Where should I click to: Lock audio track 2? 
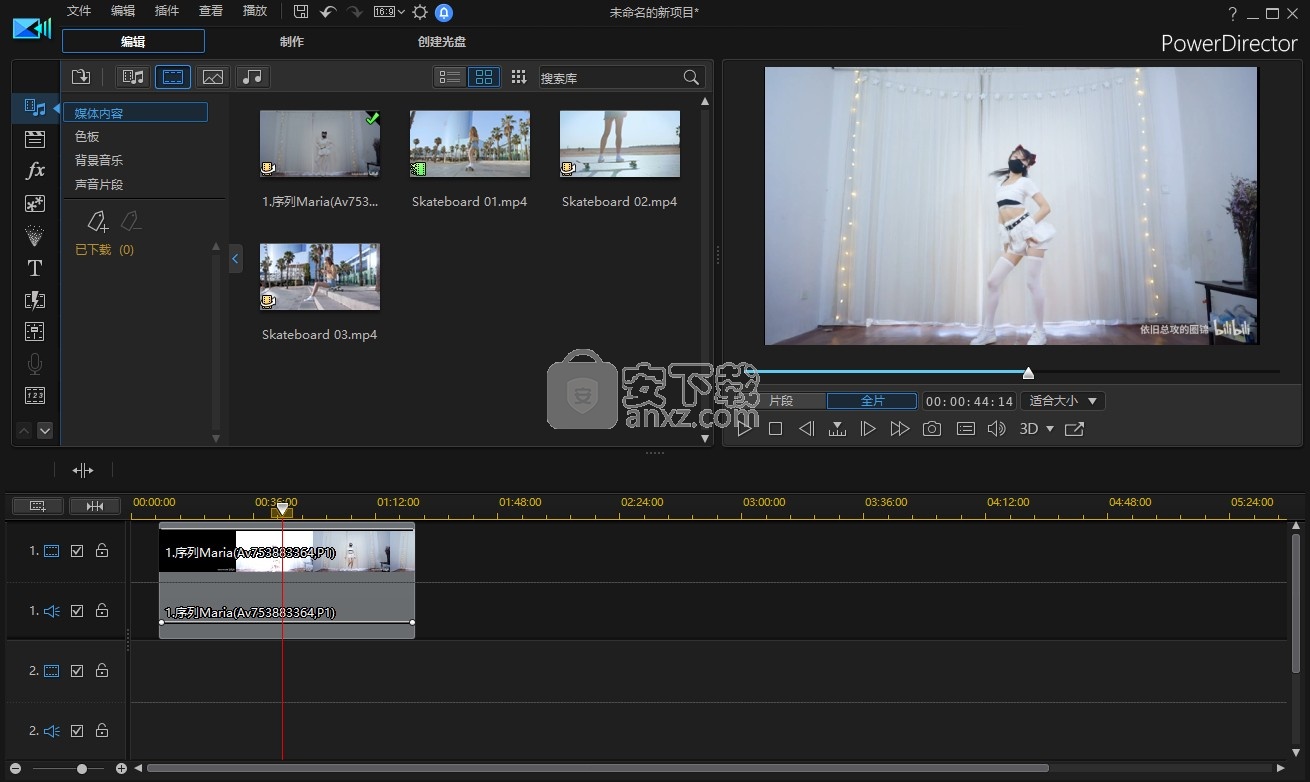point(102,730)
